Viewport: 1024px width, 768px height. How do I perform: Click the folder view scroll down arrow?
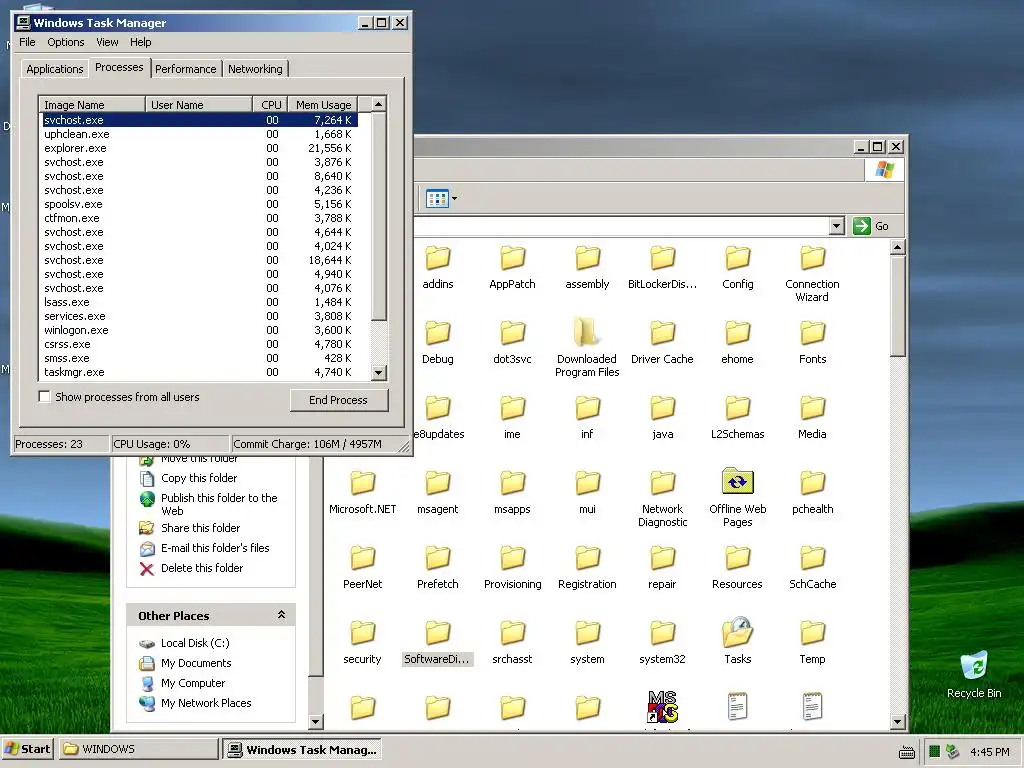coord(897,722)
